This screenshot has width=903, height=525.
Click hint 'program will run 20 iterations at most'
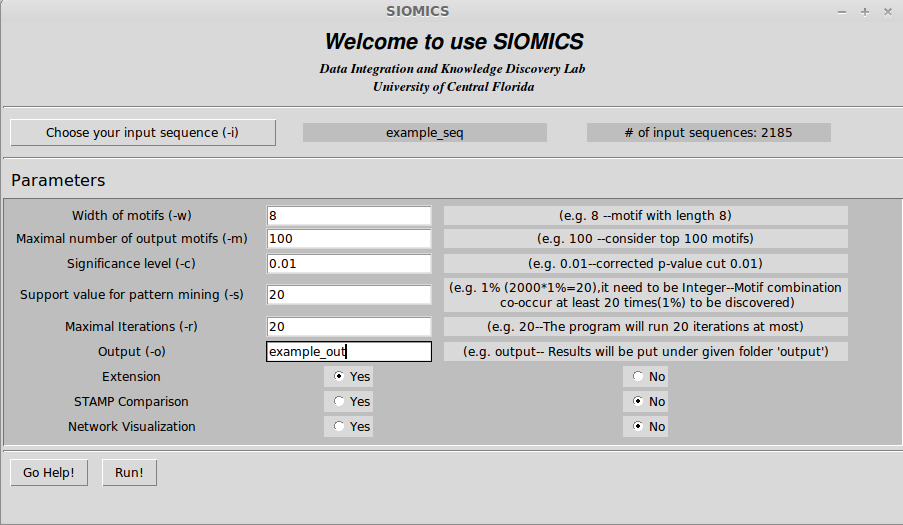(x=646, y=327)
